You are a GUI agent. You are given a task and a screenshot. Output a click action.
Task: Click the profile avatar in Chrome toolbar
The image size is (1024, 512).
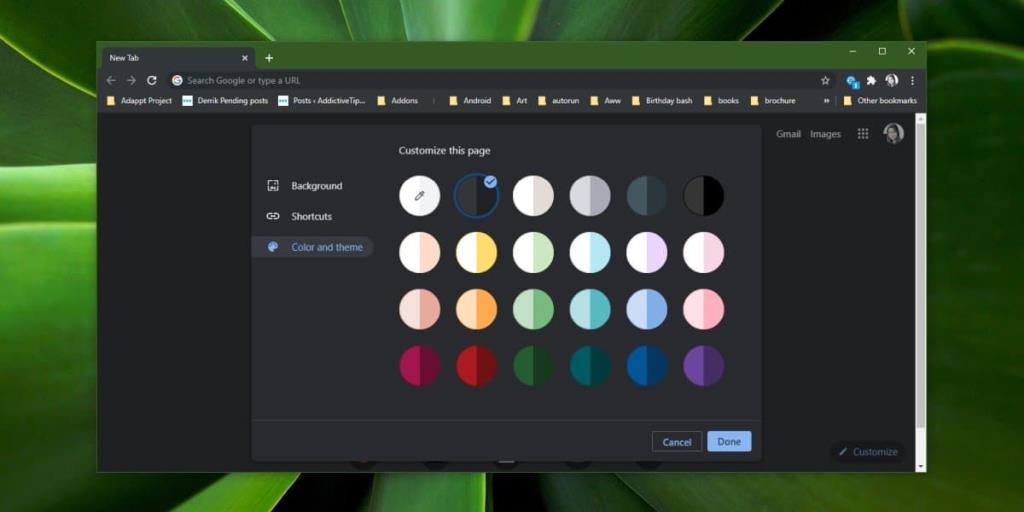click(x=891, y=80)
